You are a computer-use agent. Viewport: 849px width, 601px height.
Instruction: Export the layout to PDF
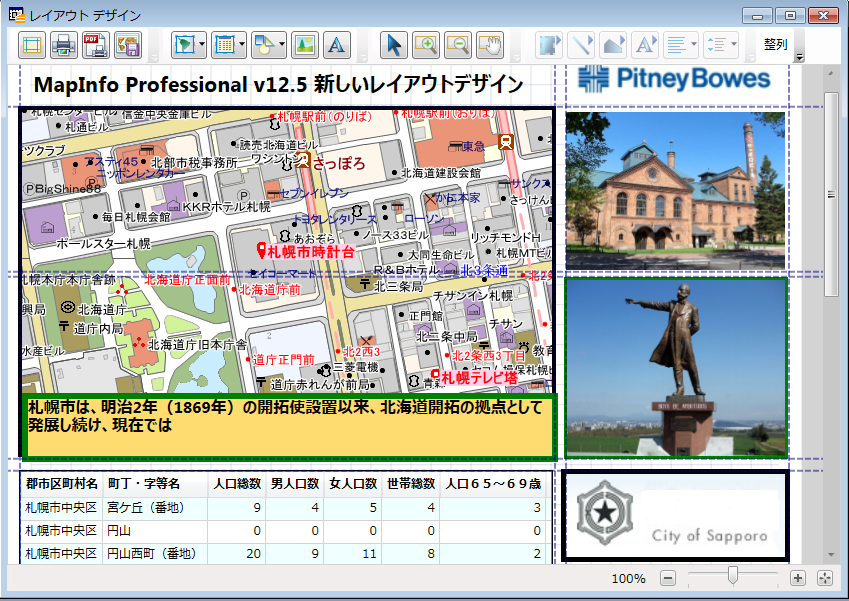click(96, 45)
